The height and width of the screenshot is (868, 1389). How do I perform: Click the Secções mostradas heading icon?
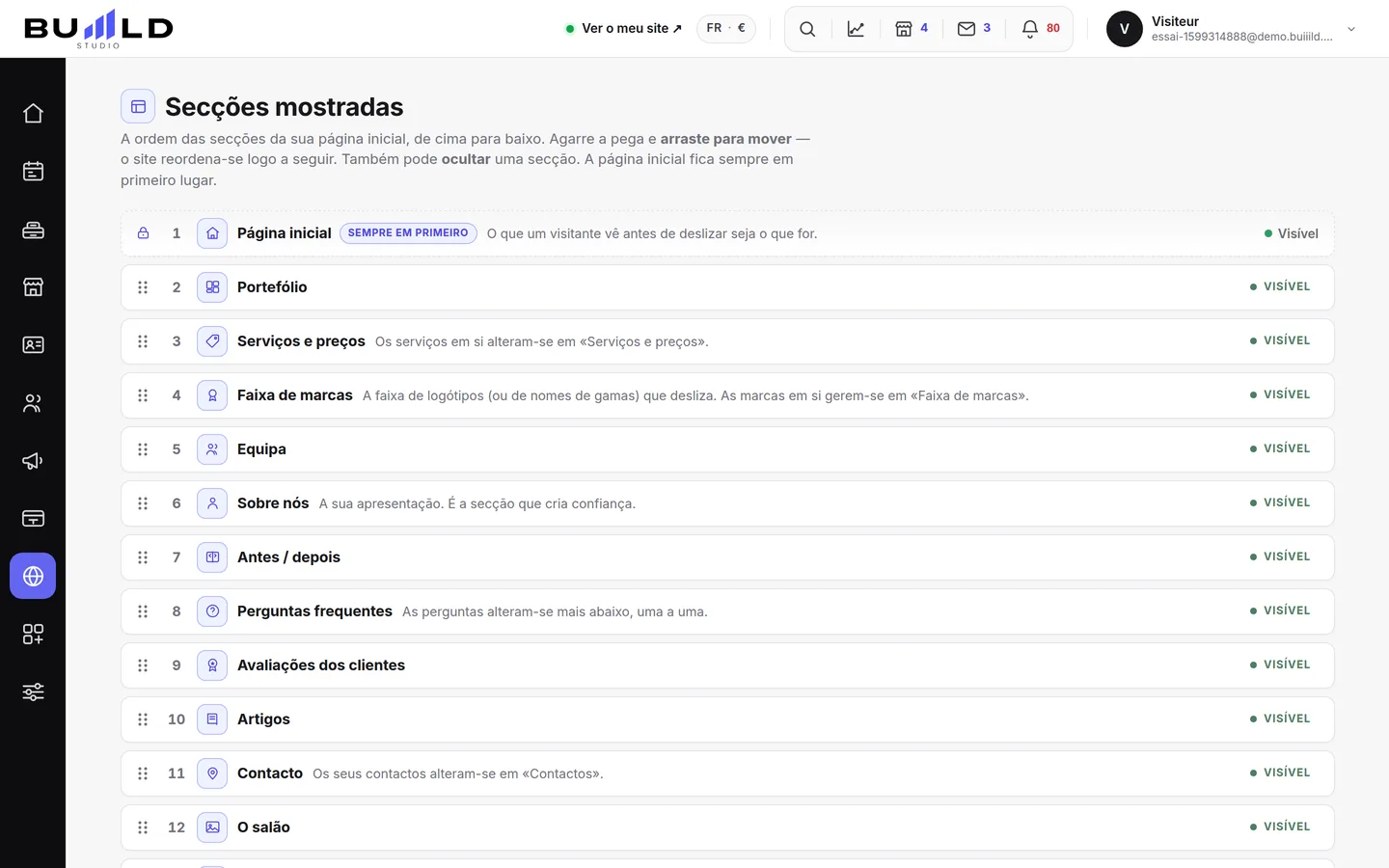pyautogui.click(x=138, y=106)
